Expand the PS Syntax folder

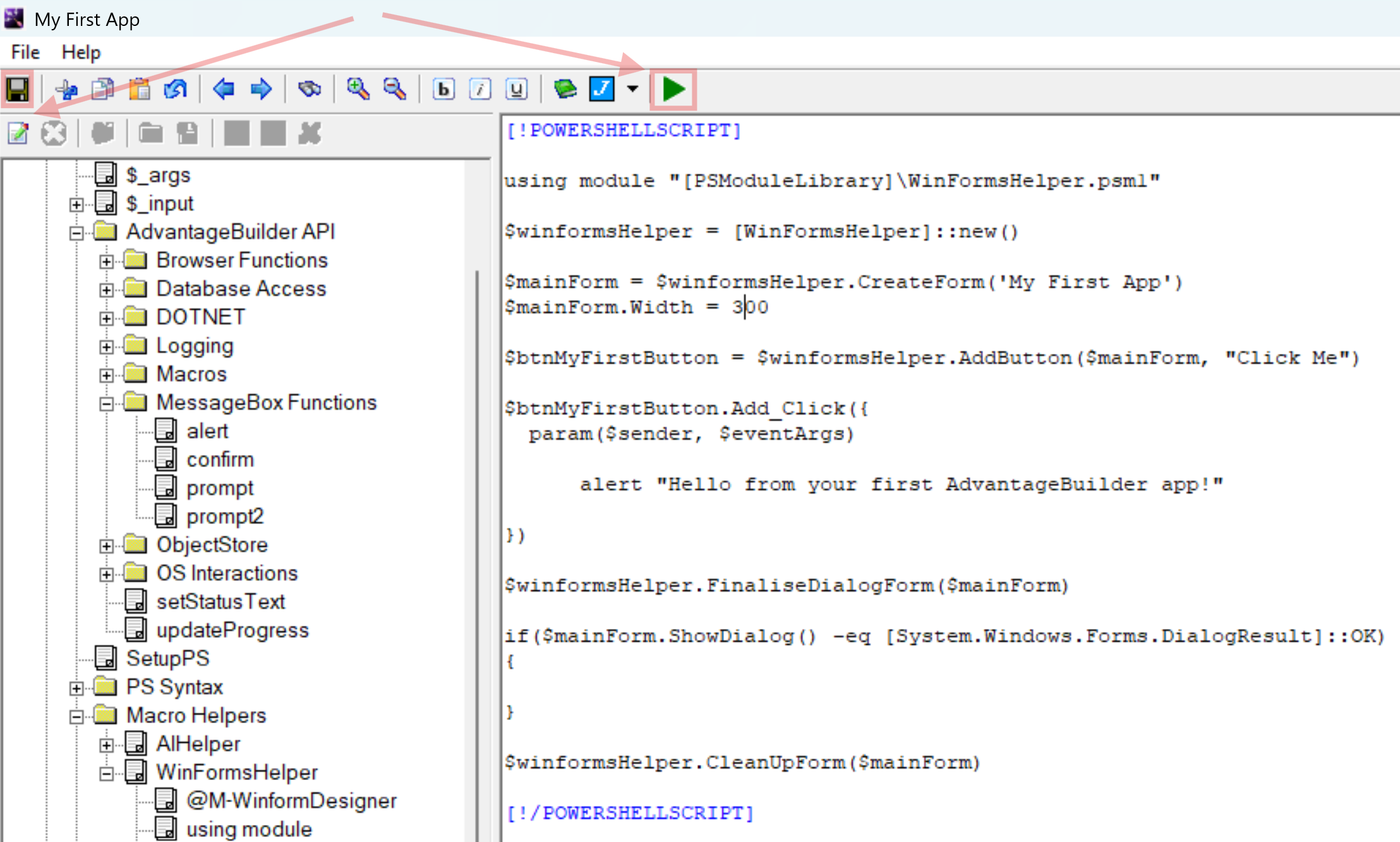click(x=76, y=688)
